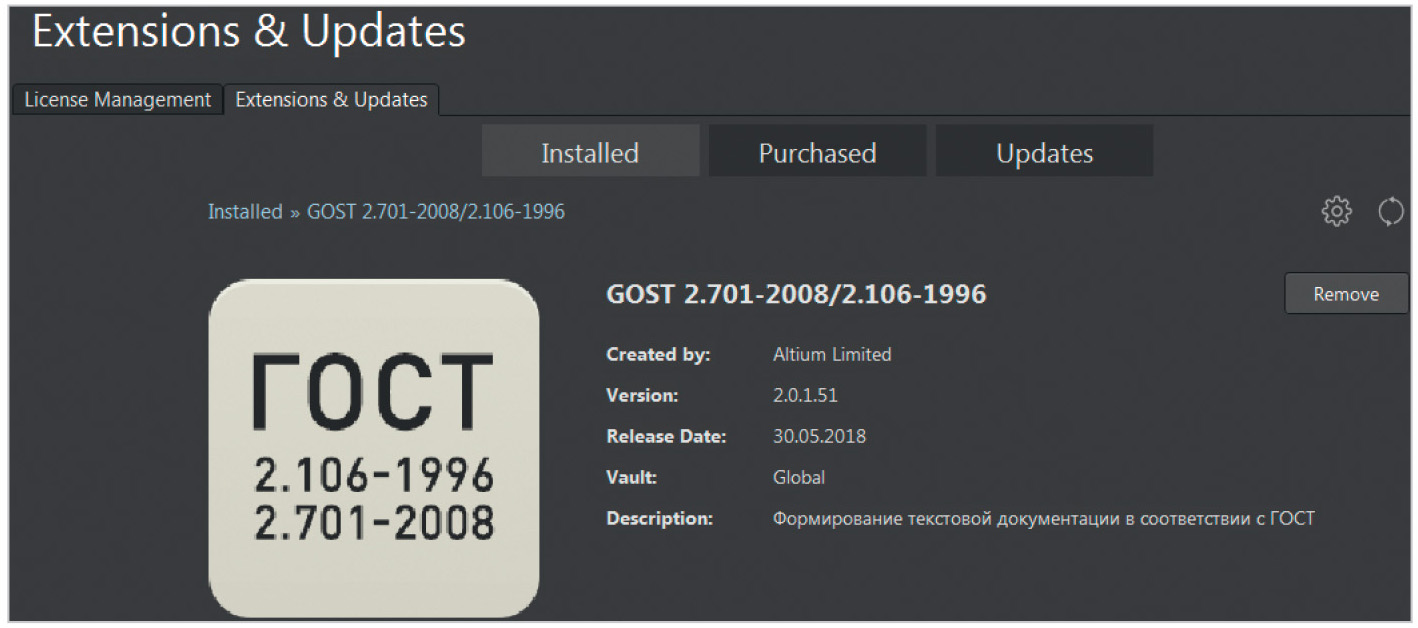Open the Installed section
The height and width of the screenshot is (628, 1418).
coord(590,152)
